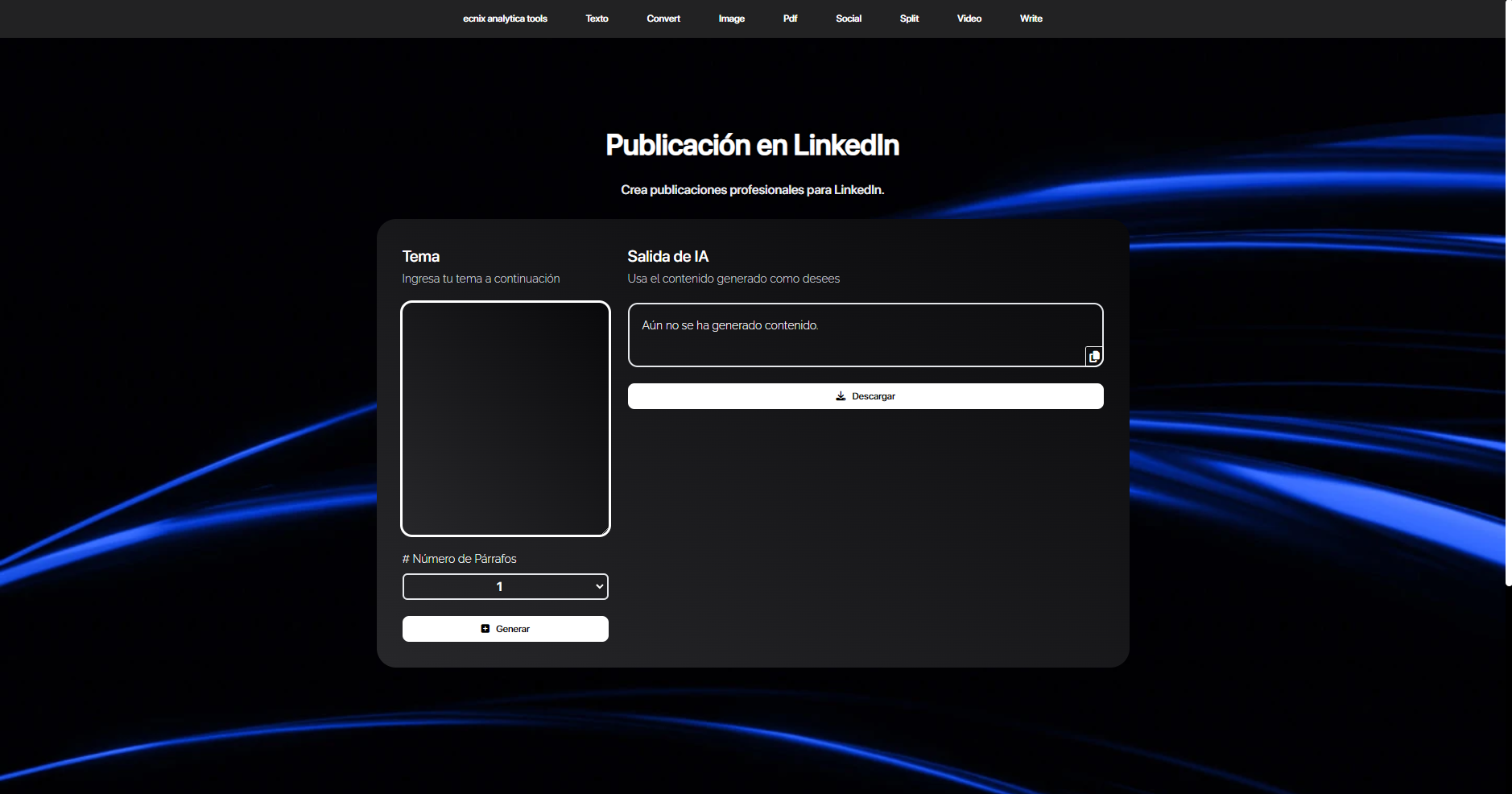Open the Pdf menu

(x=790, y=19)
